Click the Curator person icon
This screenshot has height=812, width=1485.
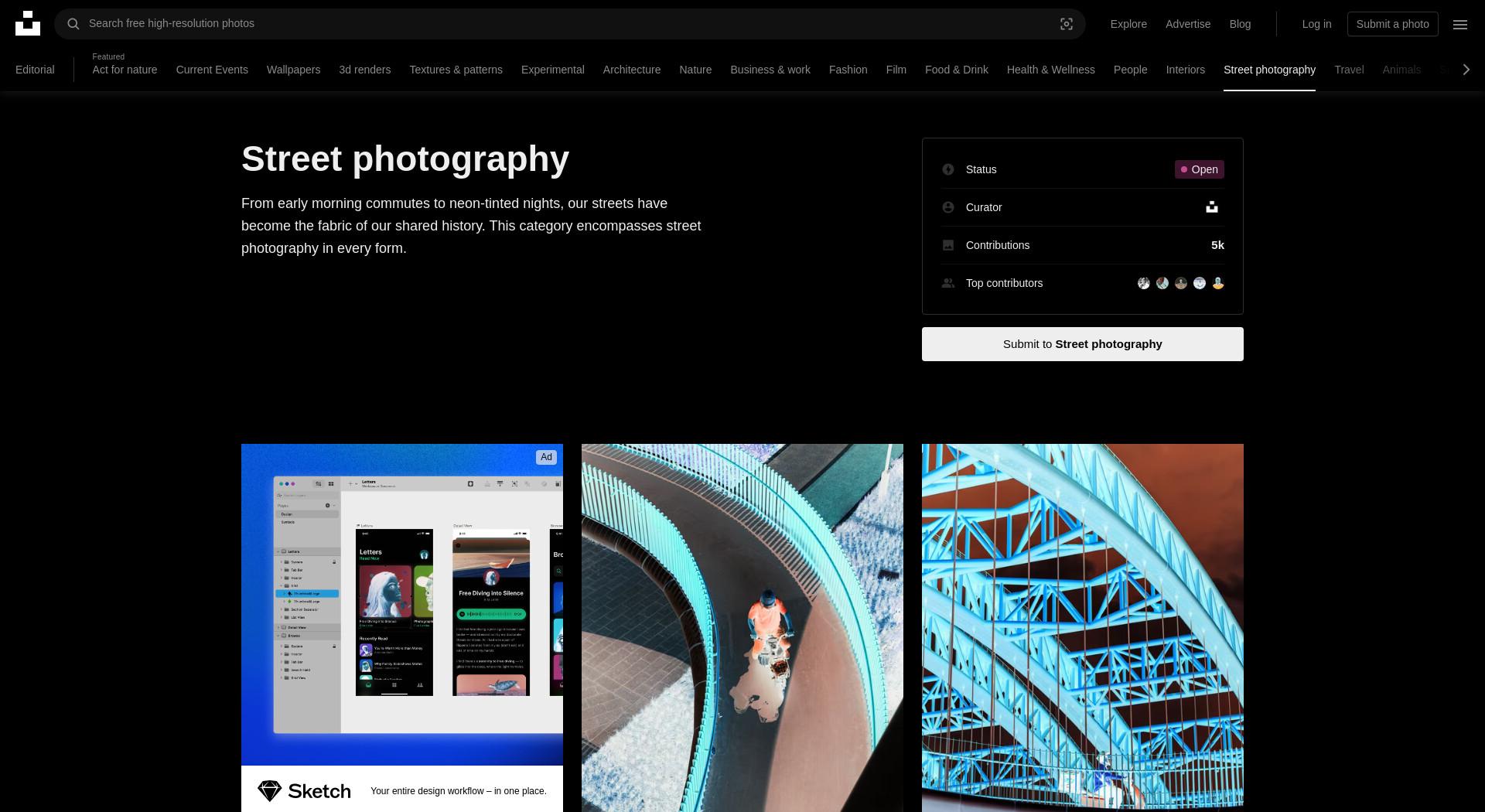click(x=948, y=207)
